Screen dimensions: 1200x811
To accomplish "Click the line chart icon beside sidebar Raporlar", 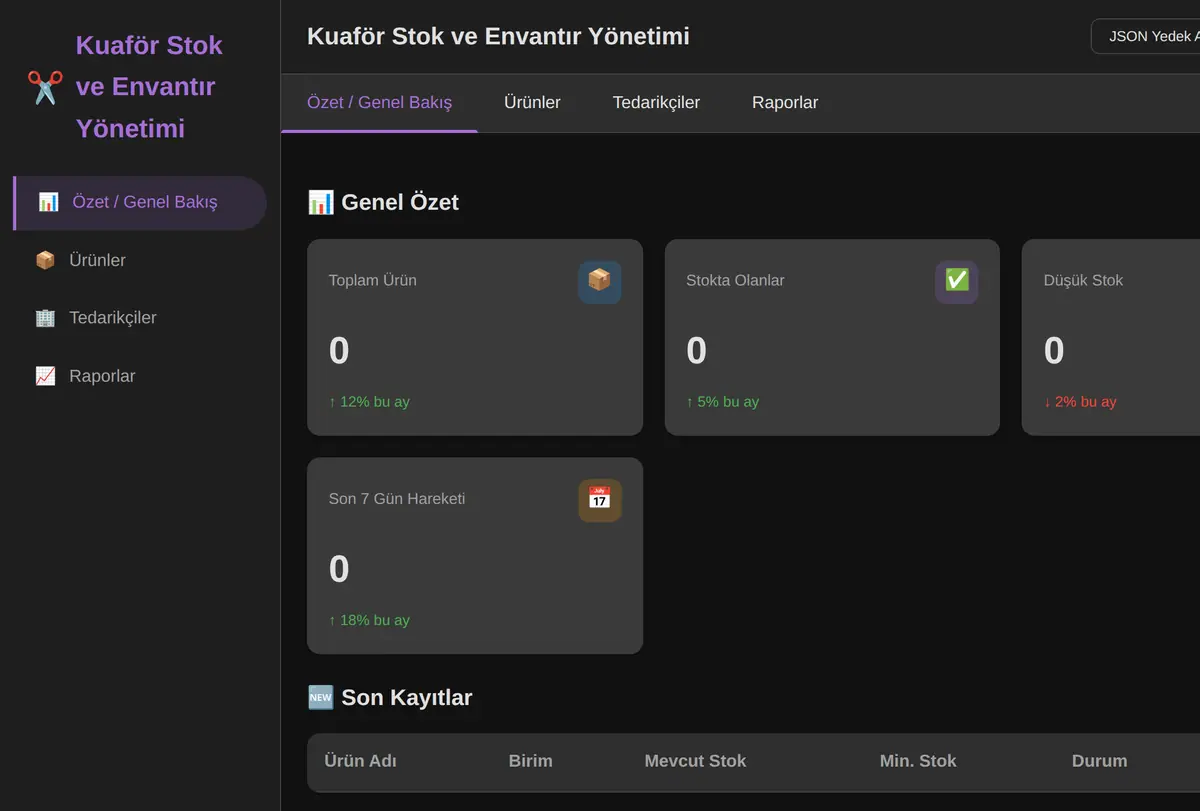I will coord(45,376).
